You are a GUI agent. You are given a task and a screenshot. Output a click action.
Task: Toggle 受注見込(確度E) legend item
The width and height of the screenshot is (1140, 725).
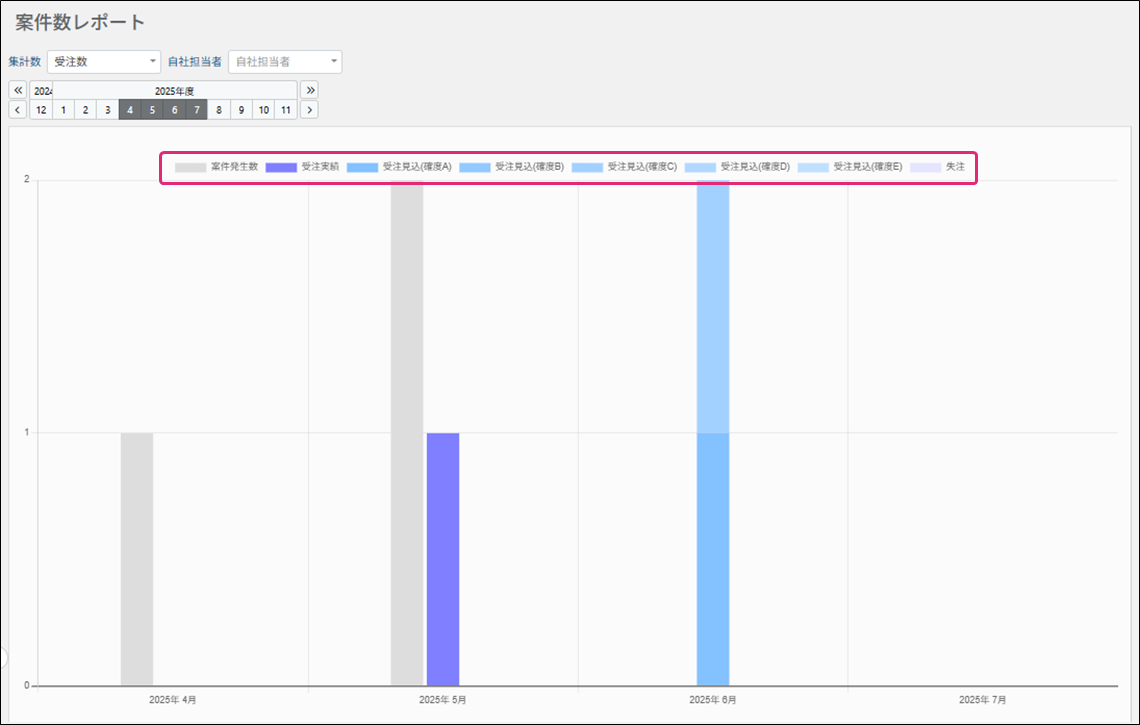click(851, 167)
